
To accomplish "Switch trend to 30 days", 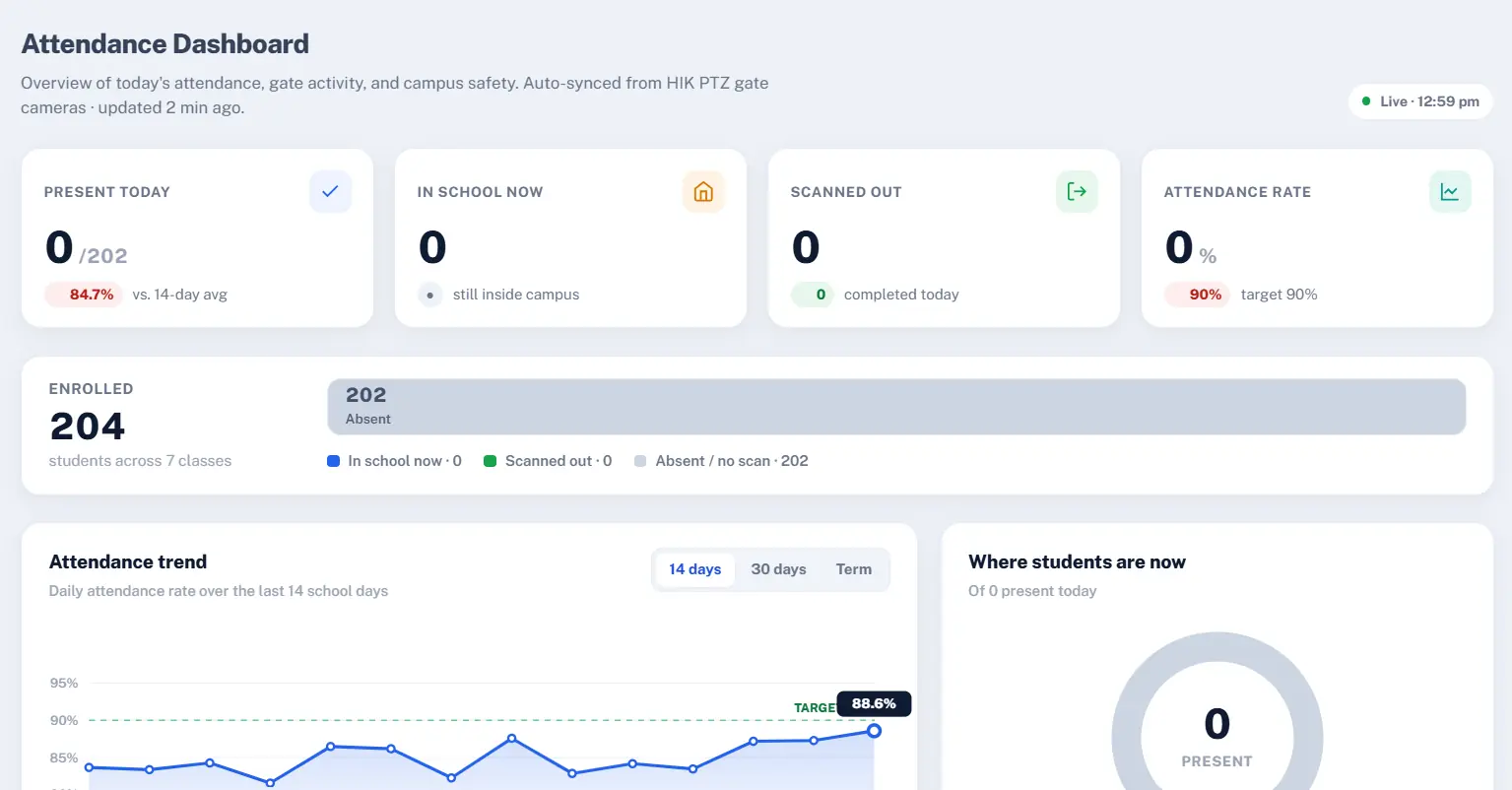I will (x=778, y=569).
